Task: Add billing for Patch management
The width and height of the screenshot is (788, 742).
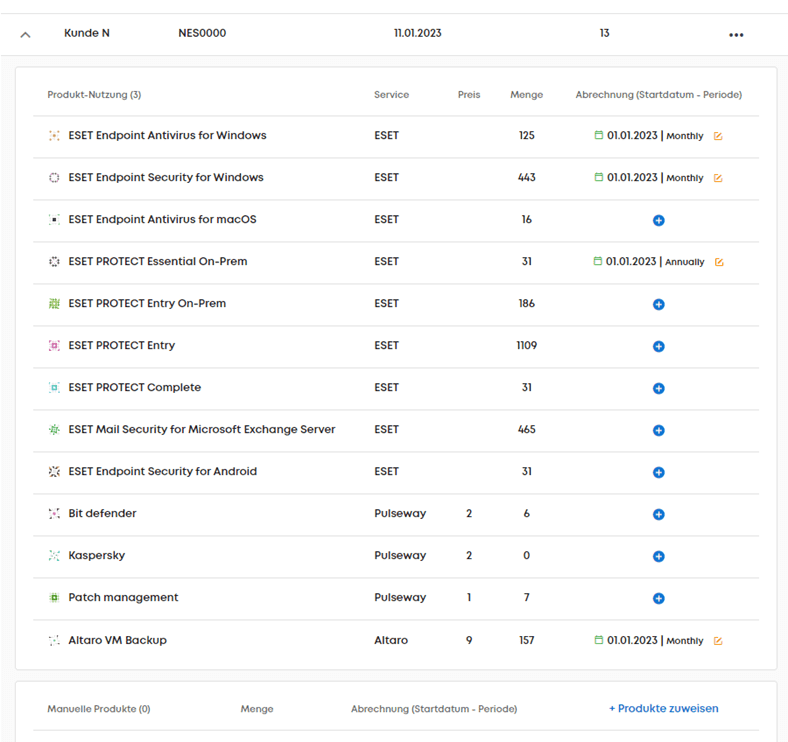Action: pos(658,598)
